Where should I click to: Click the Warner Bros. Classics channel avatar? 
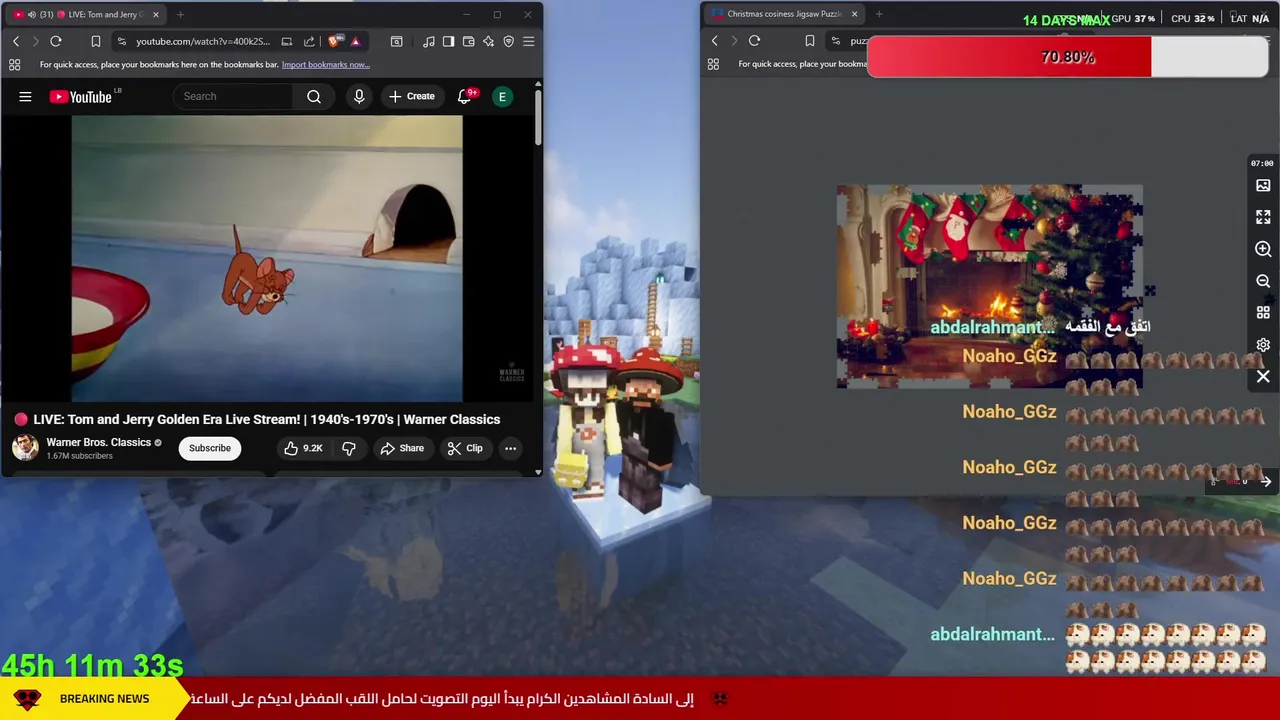pos(25,447)
